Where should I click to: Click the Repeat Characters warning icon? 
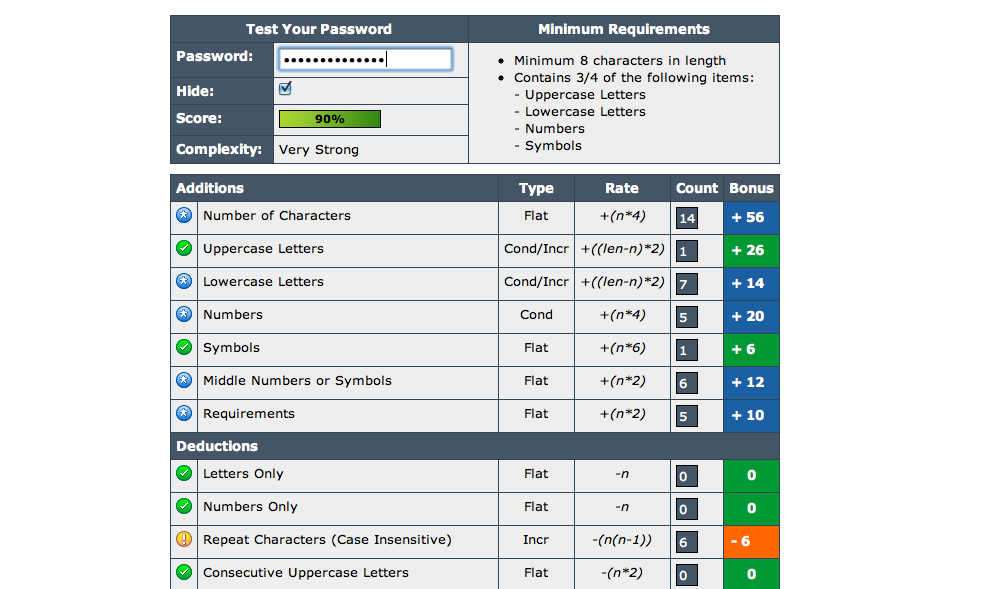pos(184,540)
